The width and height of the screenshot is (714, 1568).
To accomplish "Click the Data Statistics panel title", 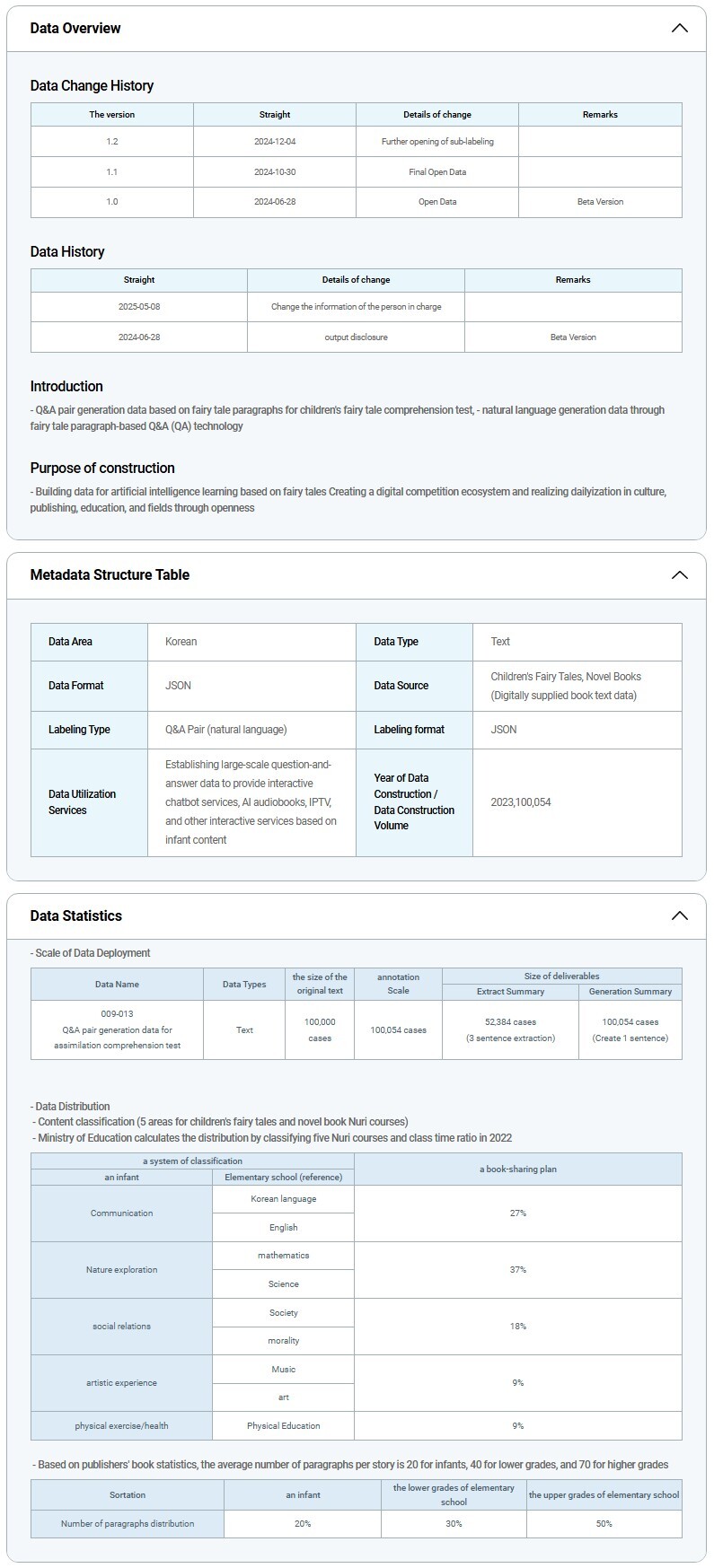I will click(76, 915).
